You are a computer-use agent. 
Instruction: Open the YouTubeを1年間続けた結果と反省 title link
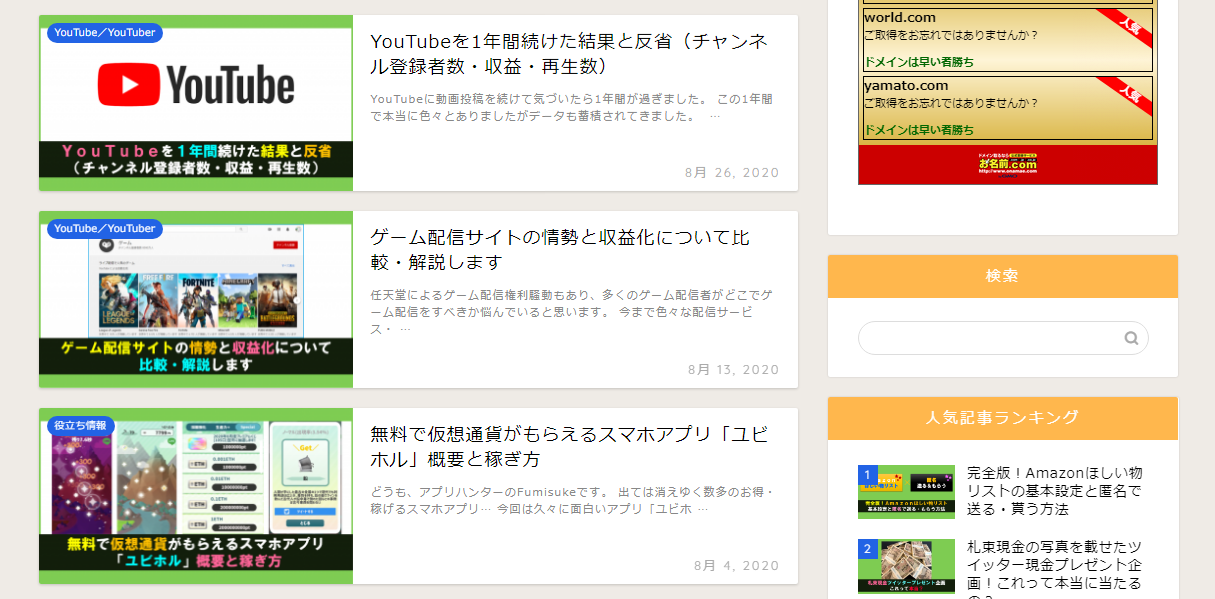568,54
